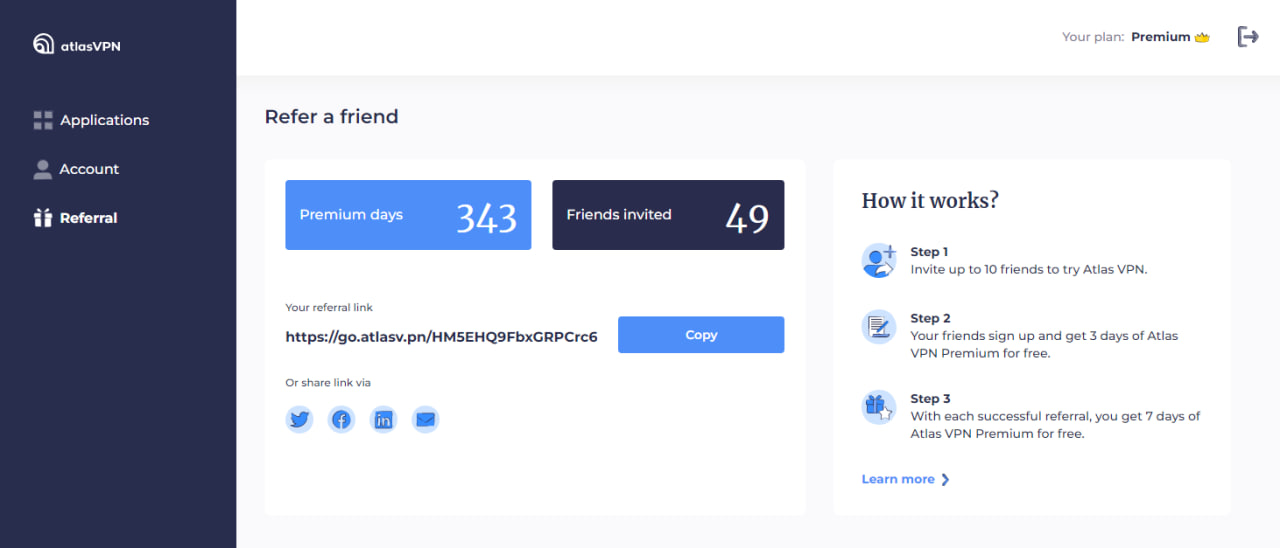
Task: Click the Premium days 343 card
Action: (408, 215)
